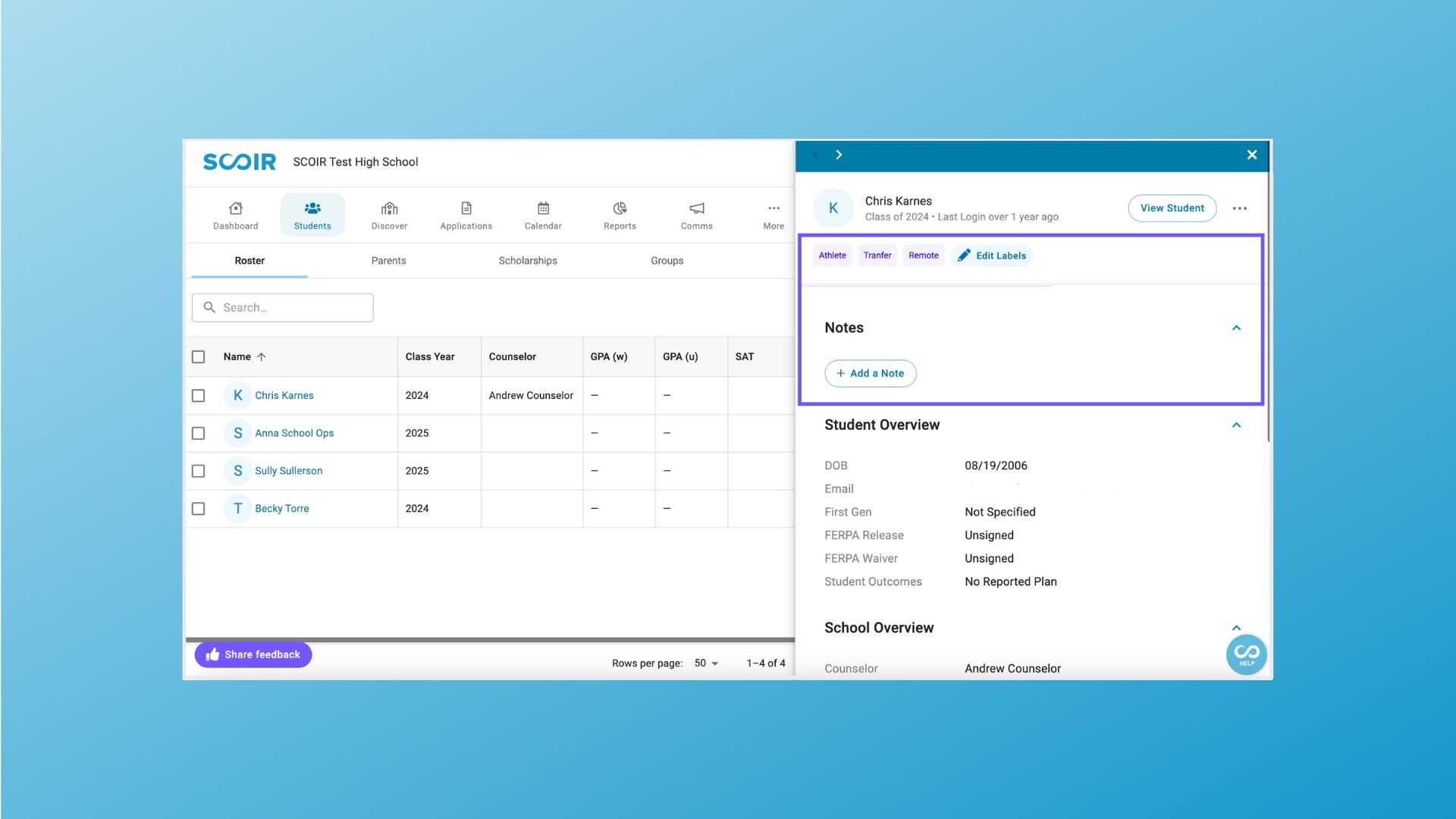Screen dimensions: 1456x819
Task: Collapse the Student Overview section
Action: [1237, 425]
